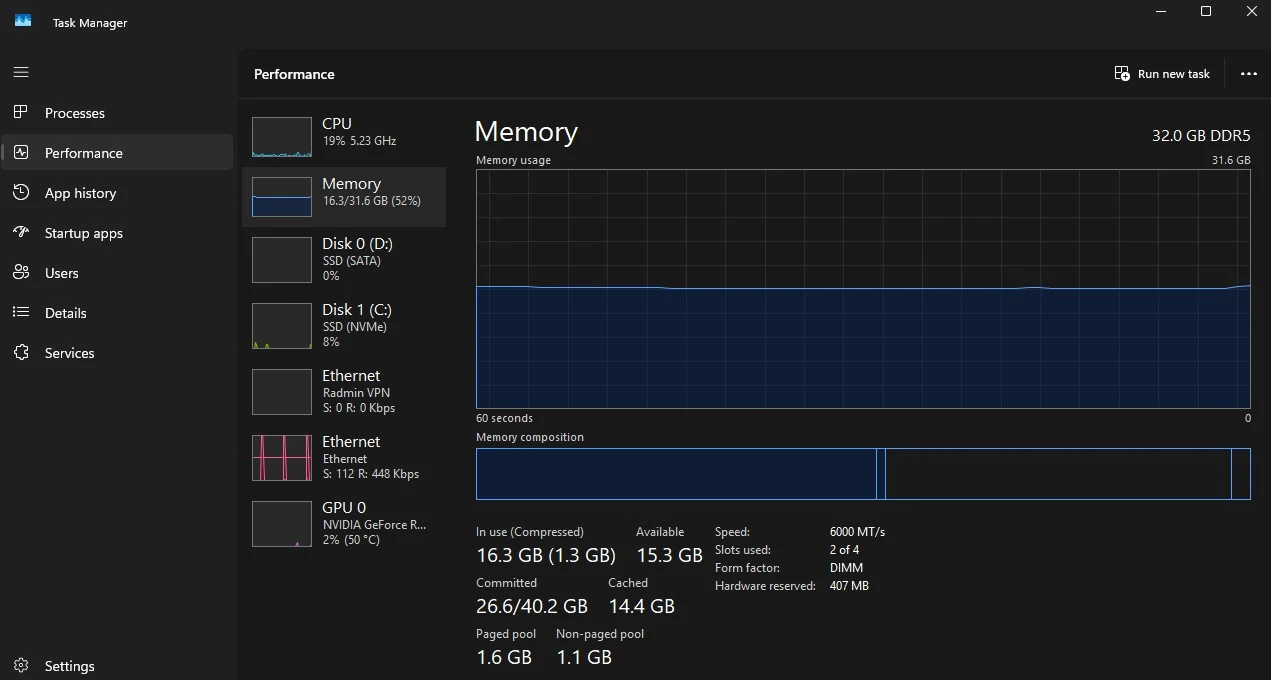Click S: 112 R: 448 Kbps text
This screenshot has height=680, width=1271.
[x=371, y=474]
